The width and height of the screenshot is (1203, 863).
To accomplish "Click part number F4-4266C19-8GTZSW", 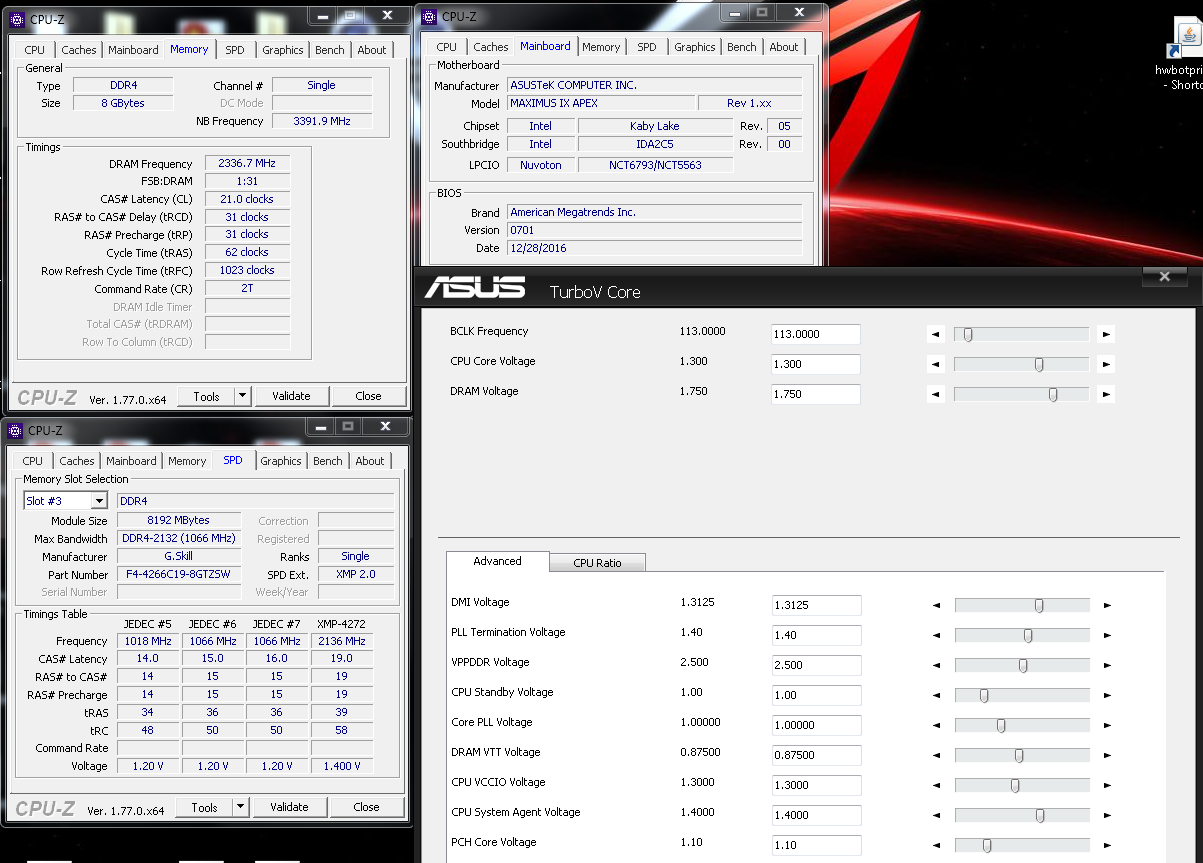I will (180, 575).
